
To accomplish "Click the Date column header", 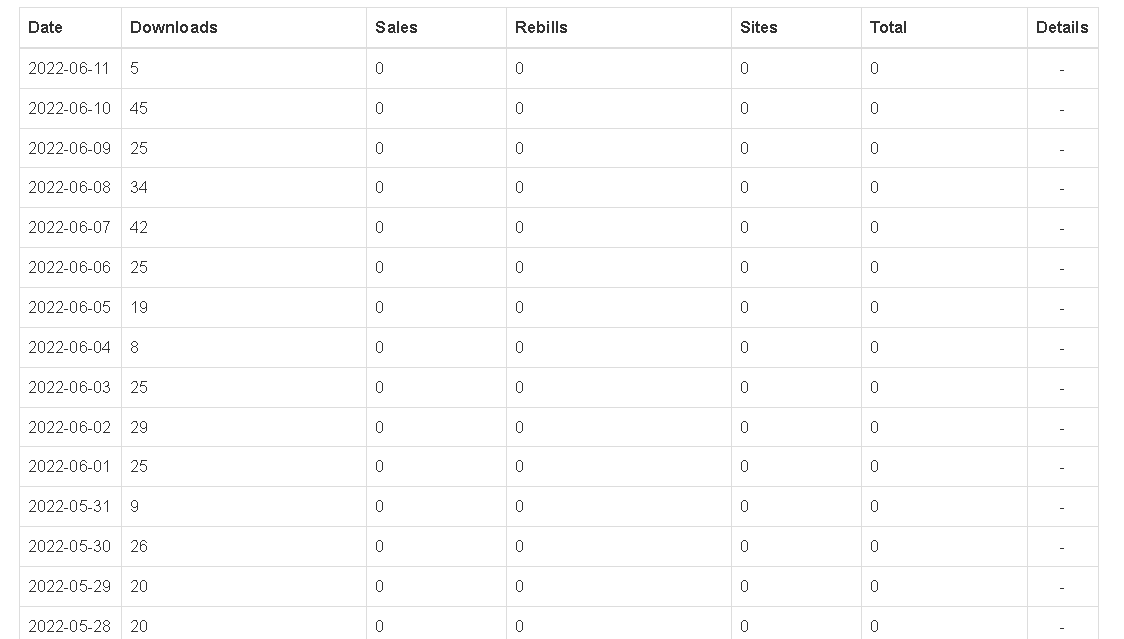I will [x=45, y=28].
